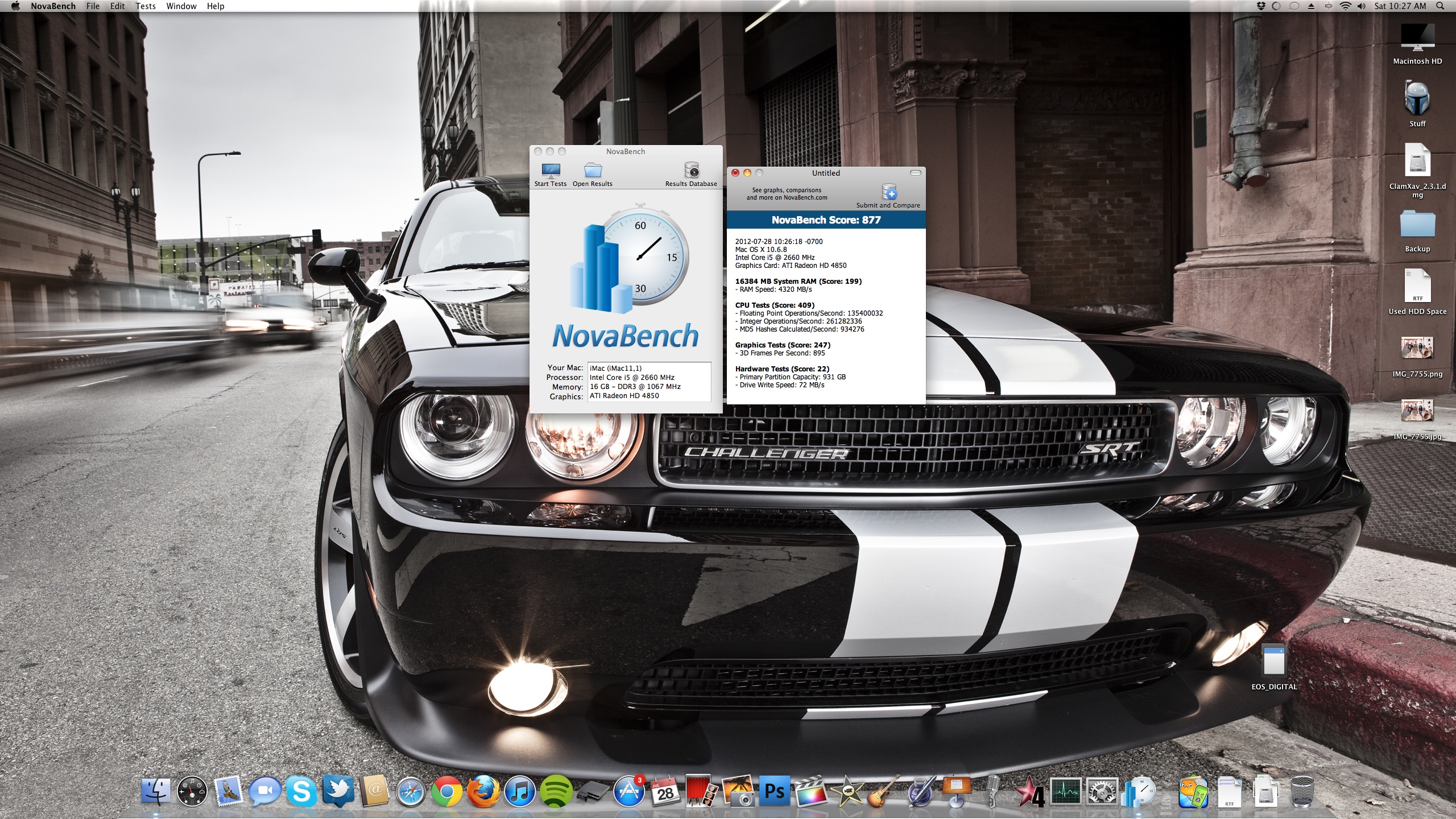The height and width of the screenshot is (819, 1456).
Task: Click the Open Results folder icon
Action: pos(593,171)
